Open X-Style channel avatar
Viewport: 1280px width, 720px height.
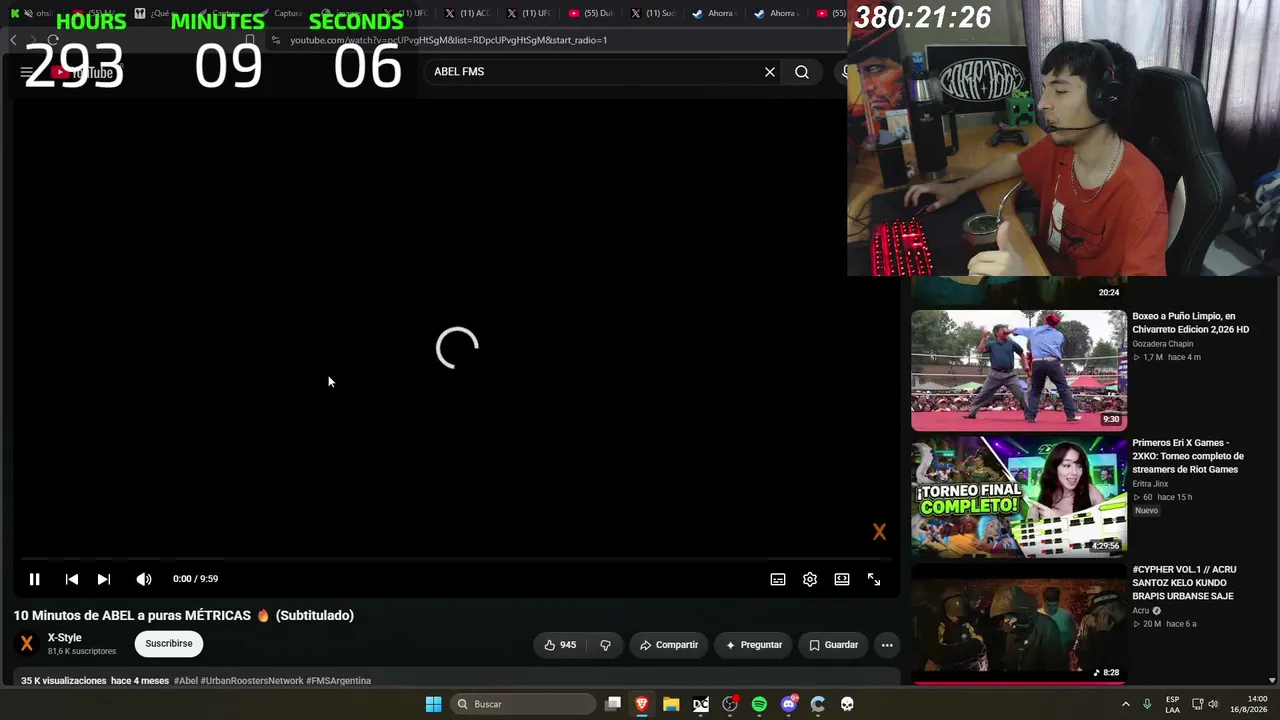27,644
